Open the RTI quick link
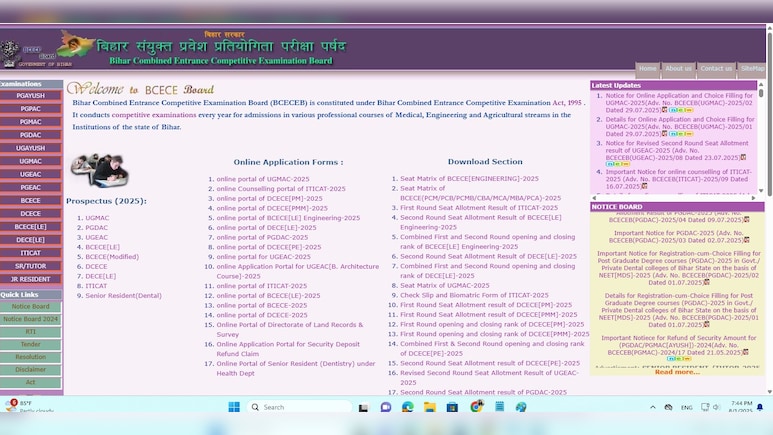Image resolution: width=773 pixels, height=435 pixels. 31,331
